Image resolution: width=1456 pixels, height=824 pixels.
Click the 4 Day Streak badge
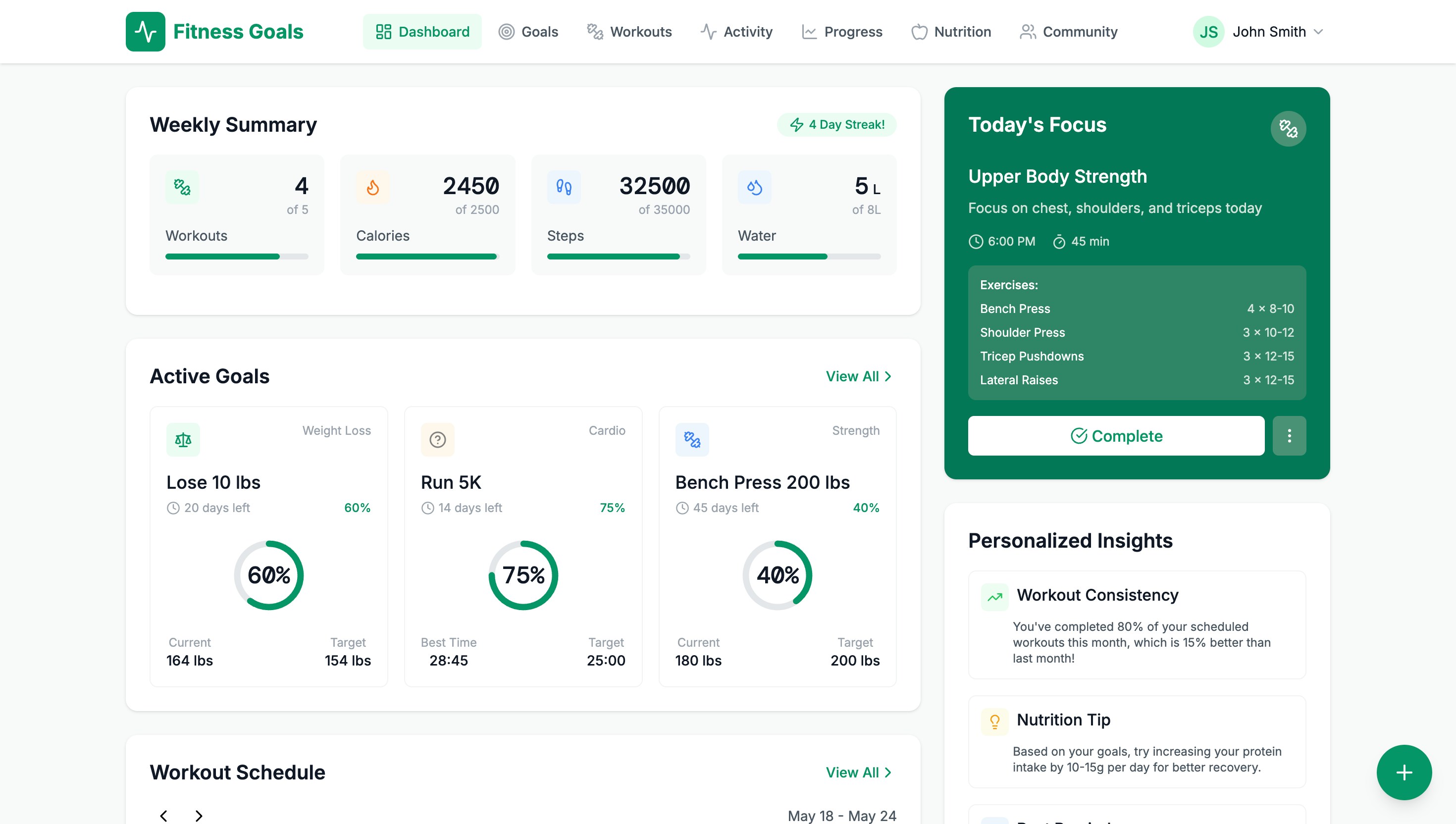click(836, 124)
